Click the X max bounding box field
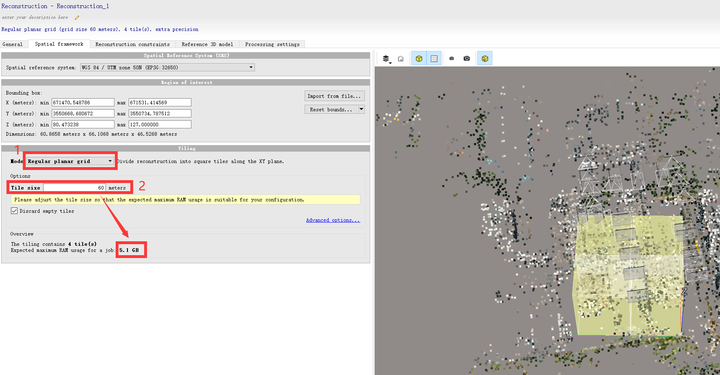This screenshot has height=375, width=720. pyautogui.click(x=160, y=102)
